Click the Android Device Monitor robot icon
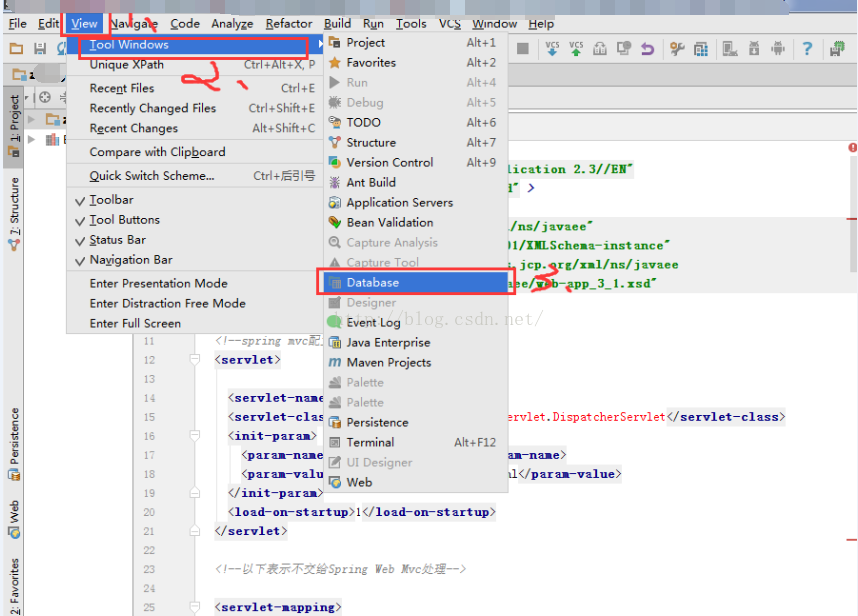The image size is (858, 616). point(778,49)
